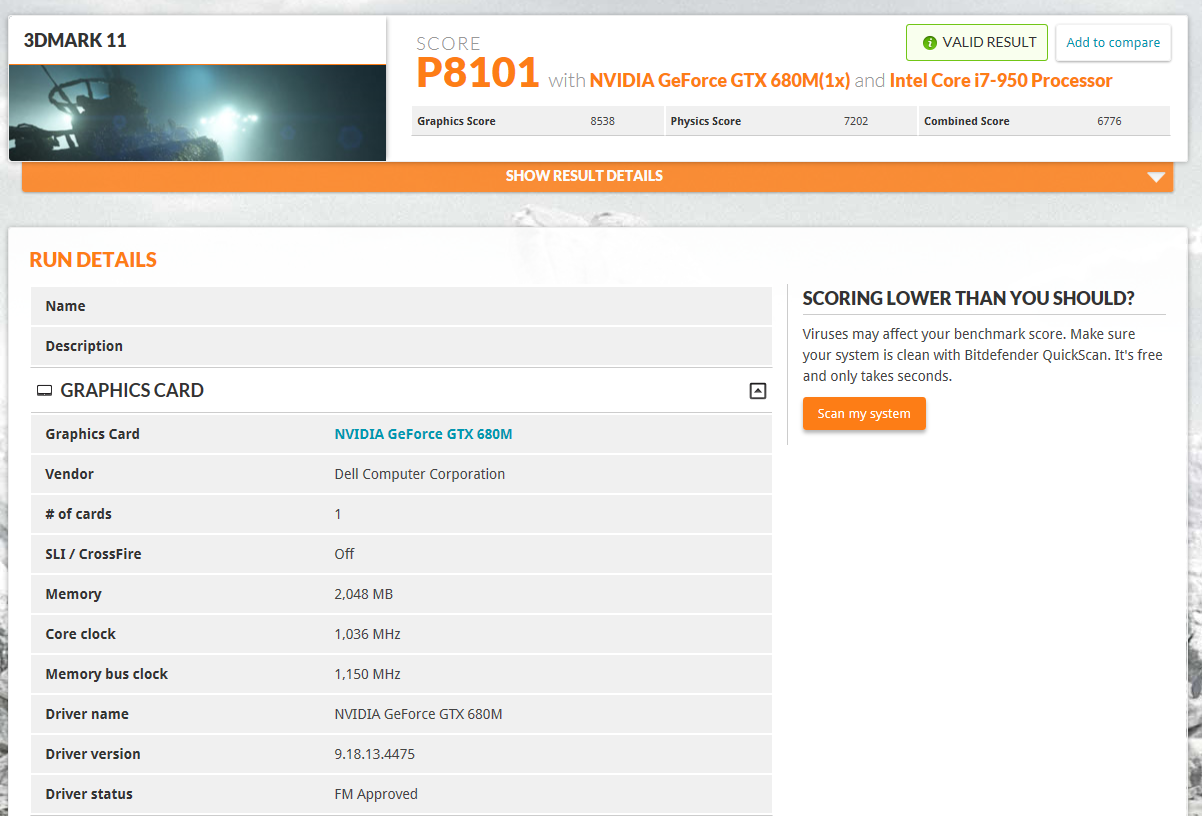Click the monitor icon beside Graphics Card heading

point(44,391)
